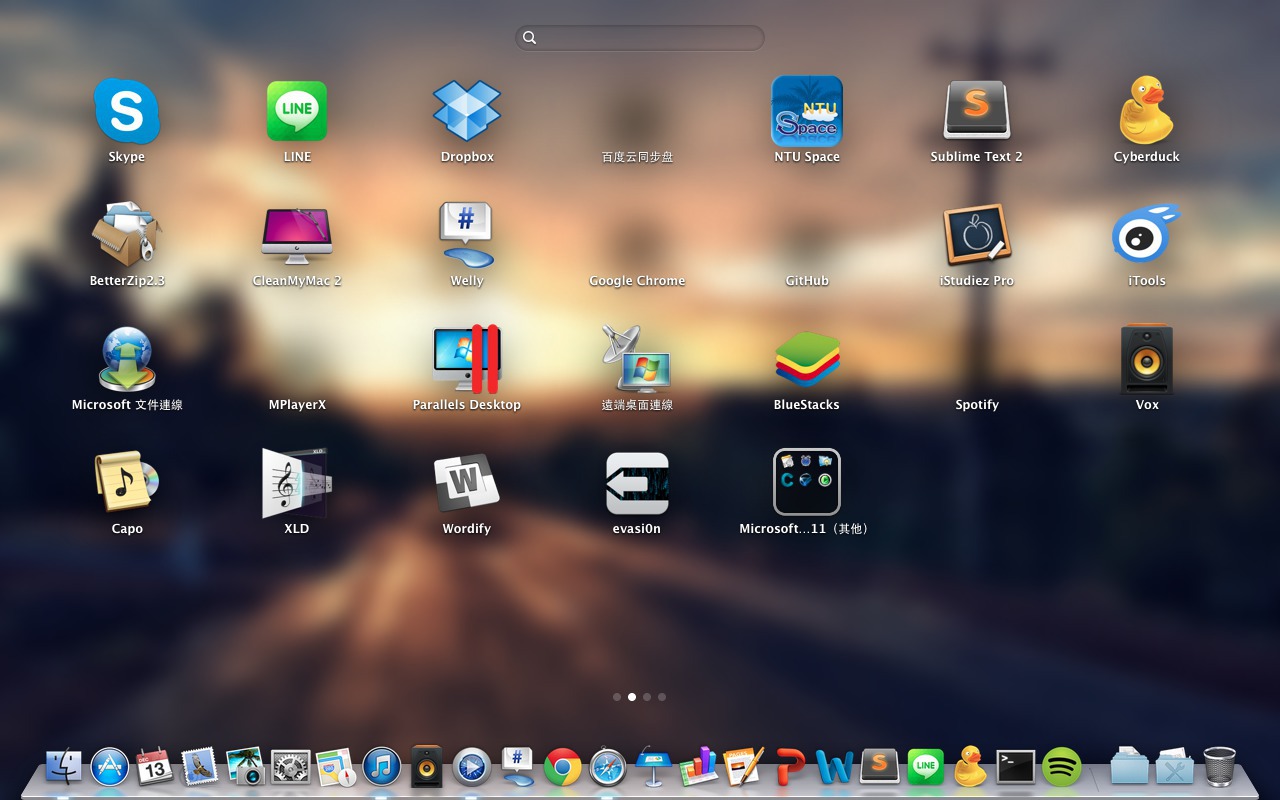This screenshot has height=800, width=1280.
Task: Click the Spotify label in Launchpad grid
Action: pos(977,405)
